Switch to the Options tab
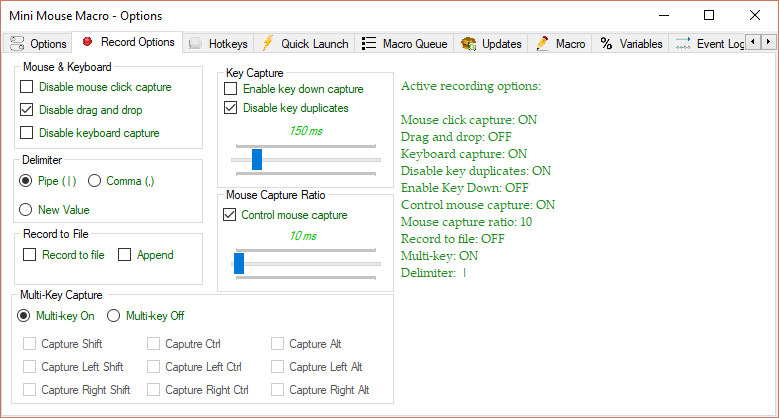Viewport: 779px width, 418px height. pyautogui.click(x=38, y=44)
